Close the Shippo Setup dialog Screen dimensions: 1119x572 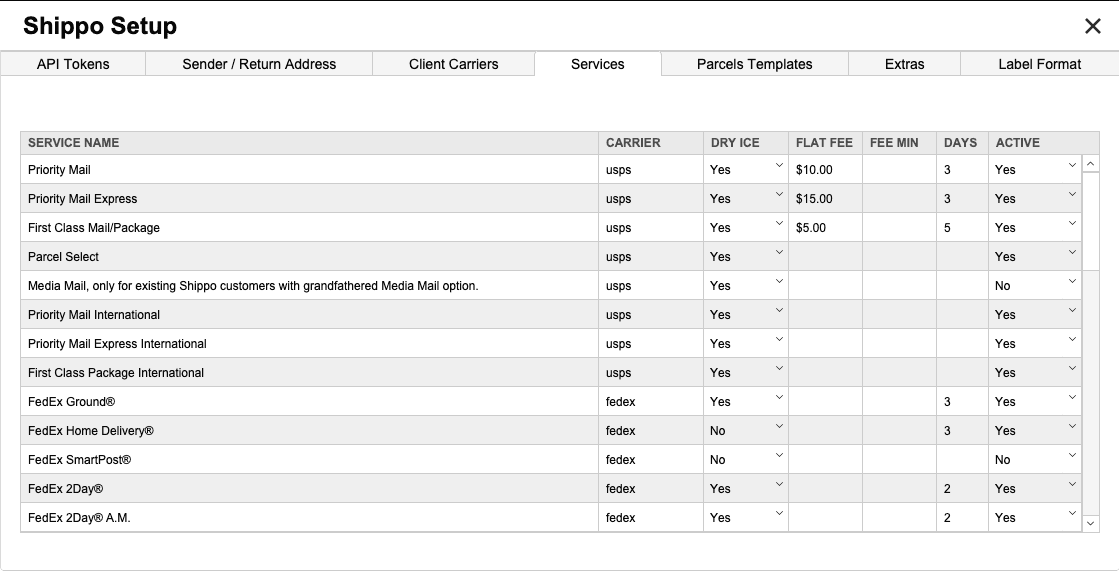(1092, 27)
